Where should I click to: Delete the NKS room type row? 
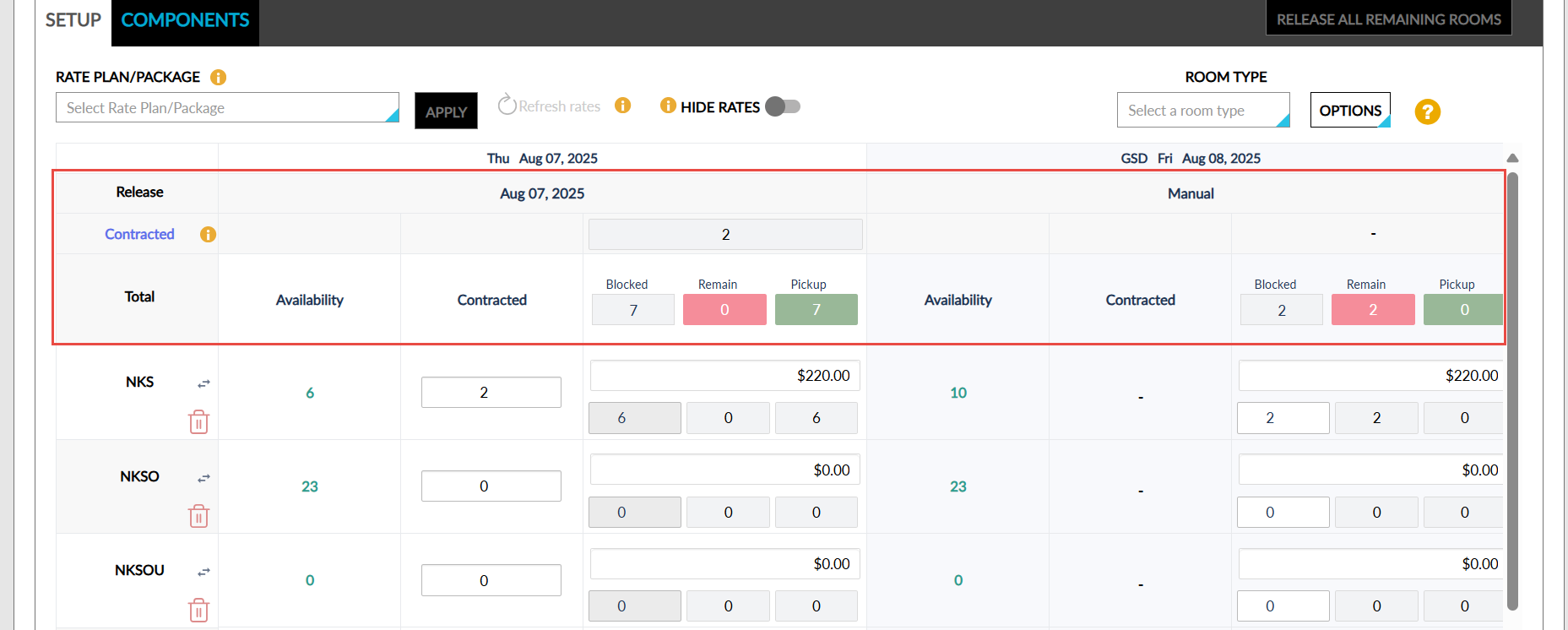click(198, 421)
